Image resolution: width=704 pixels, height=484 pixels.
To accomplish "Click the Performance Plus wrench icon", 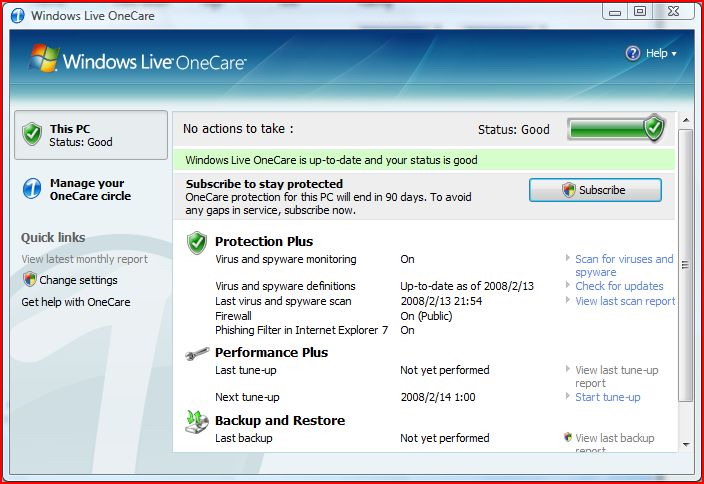I will coord(197,354).
